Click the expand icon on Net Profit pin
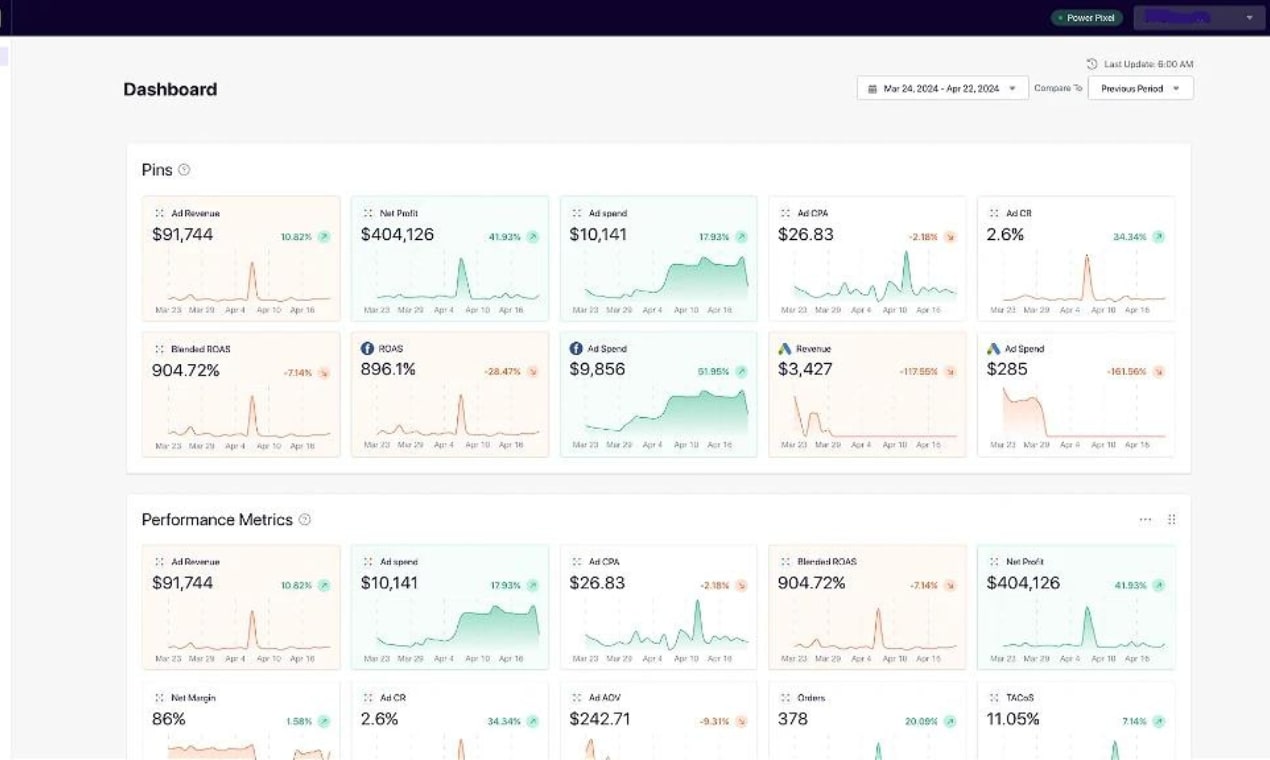 click(x=368, y=213)
